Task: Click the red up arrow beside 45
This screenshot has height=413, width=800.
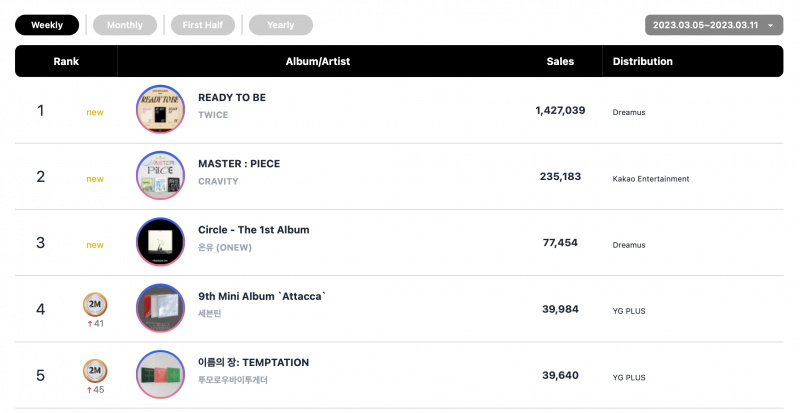Action: point(90,390)
